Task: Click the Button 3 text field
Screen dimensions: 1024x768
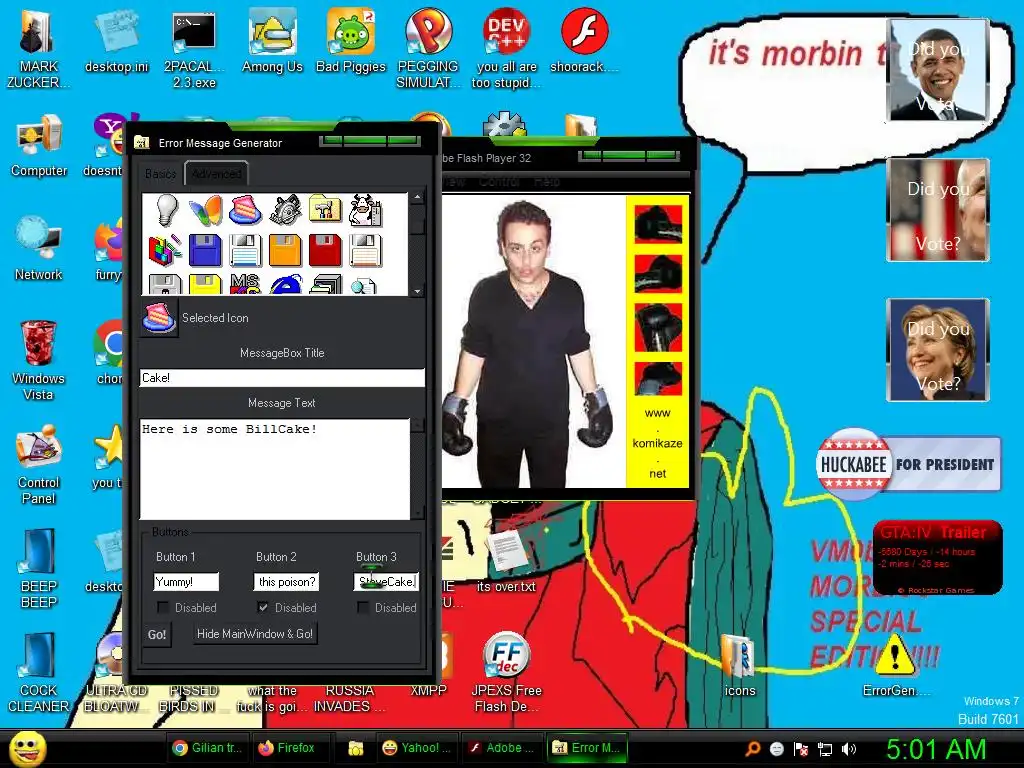Action: pos(386,581)
